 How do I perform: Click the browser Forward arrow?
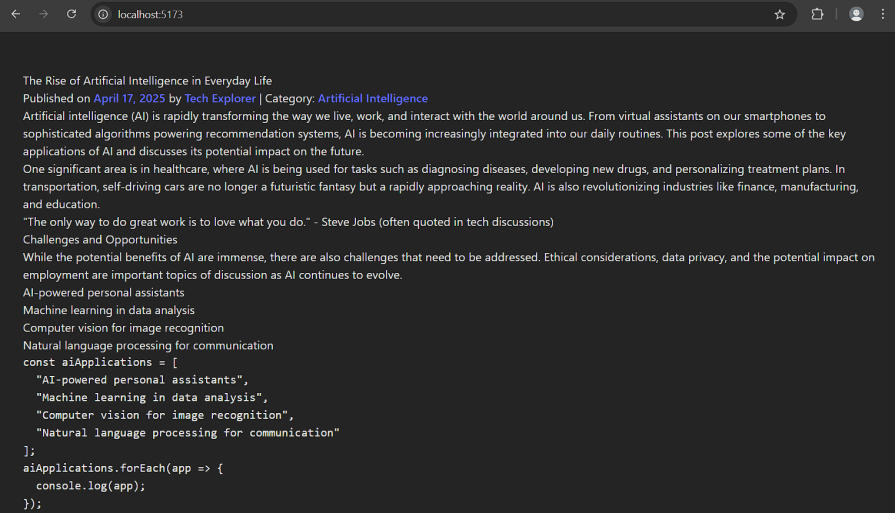43,14
